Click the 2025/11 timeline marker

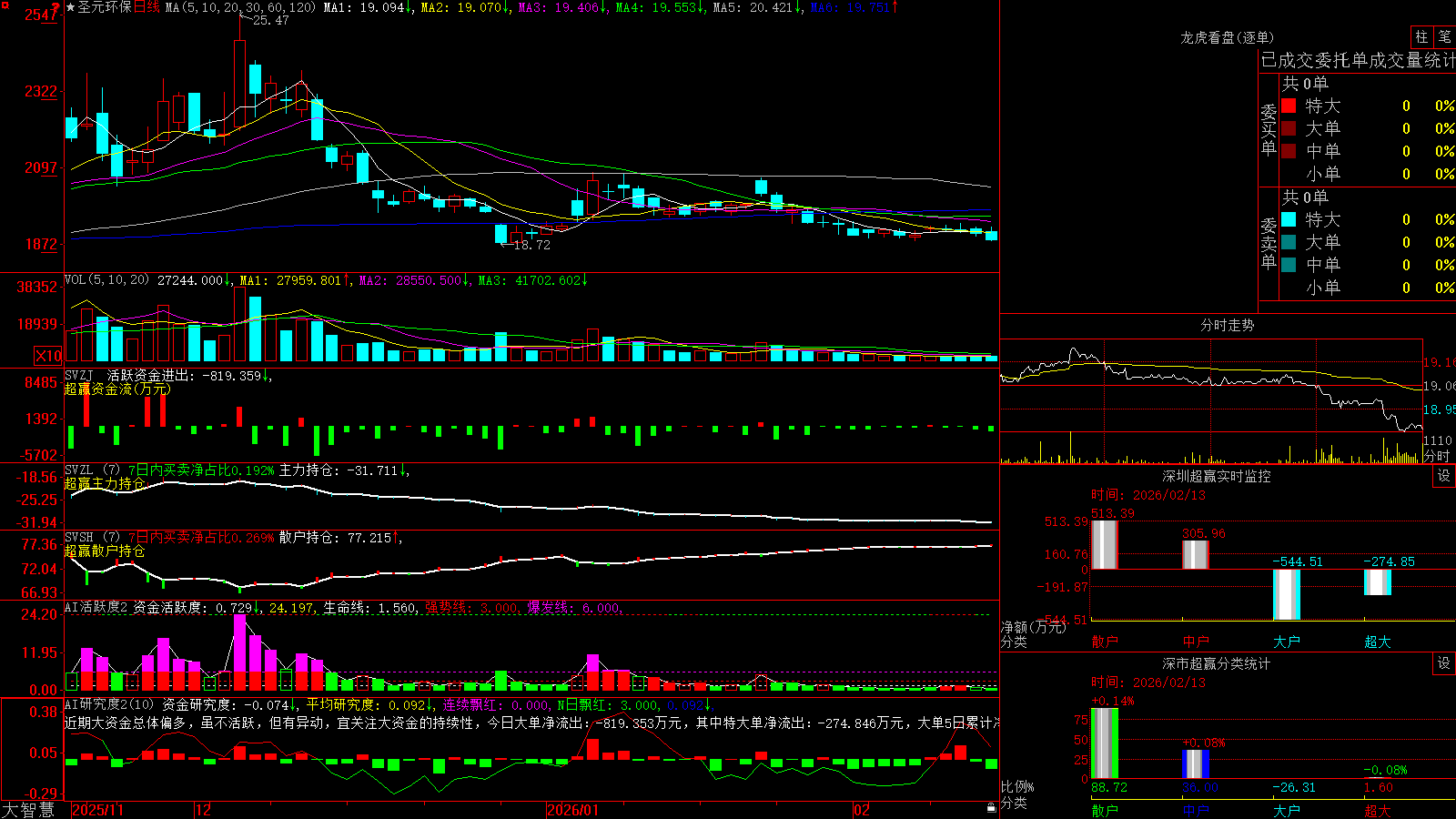(97, 810)
